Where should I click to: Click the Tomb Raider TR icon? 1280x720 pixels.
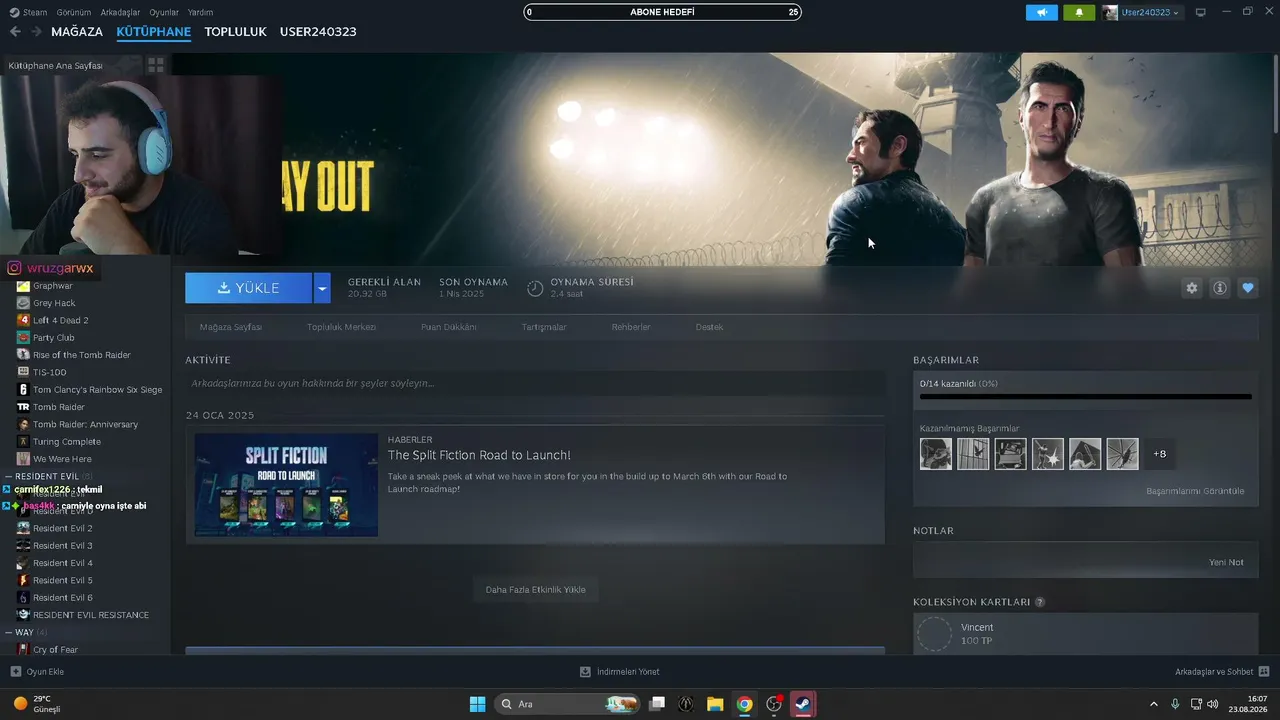[x=23, y=407]
